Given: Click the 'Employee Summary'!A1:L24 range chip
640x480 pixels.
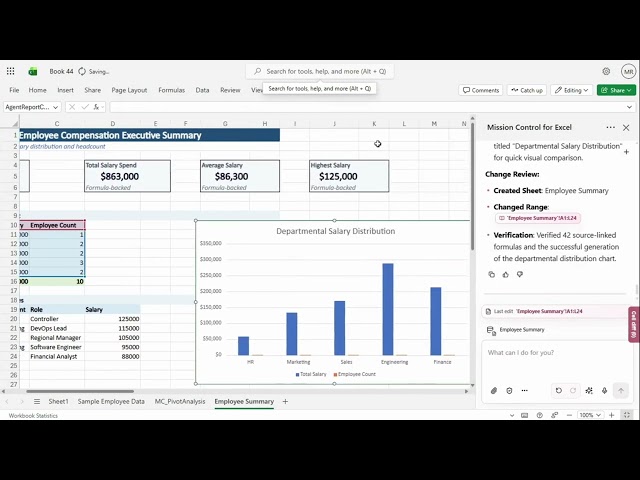Looking at the screenshot, I should [538, 218].
